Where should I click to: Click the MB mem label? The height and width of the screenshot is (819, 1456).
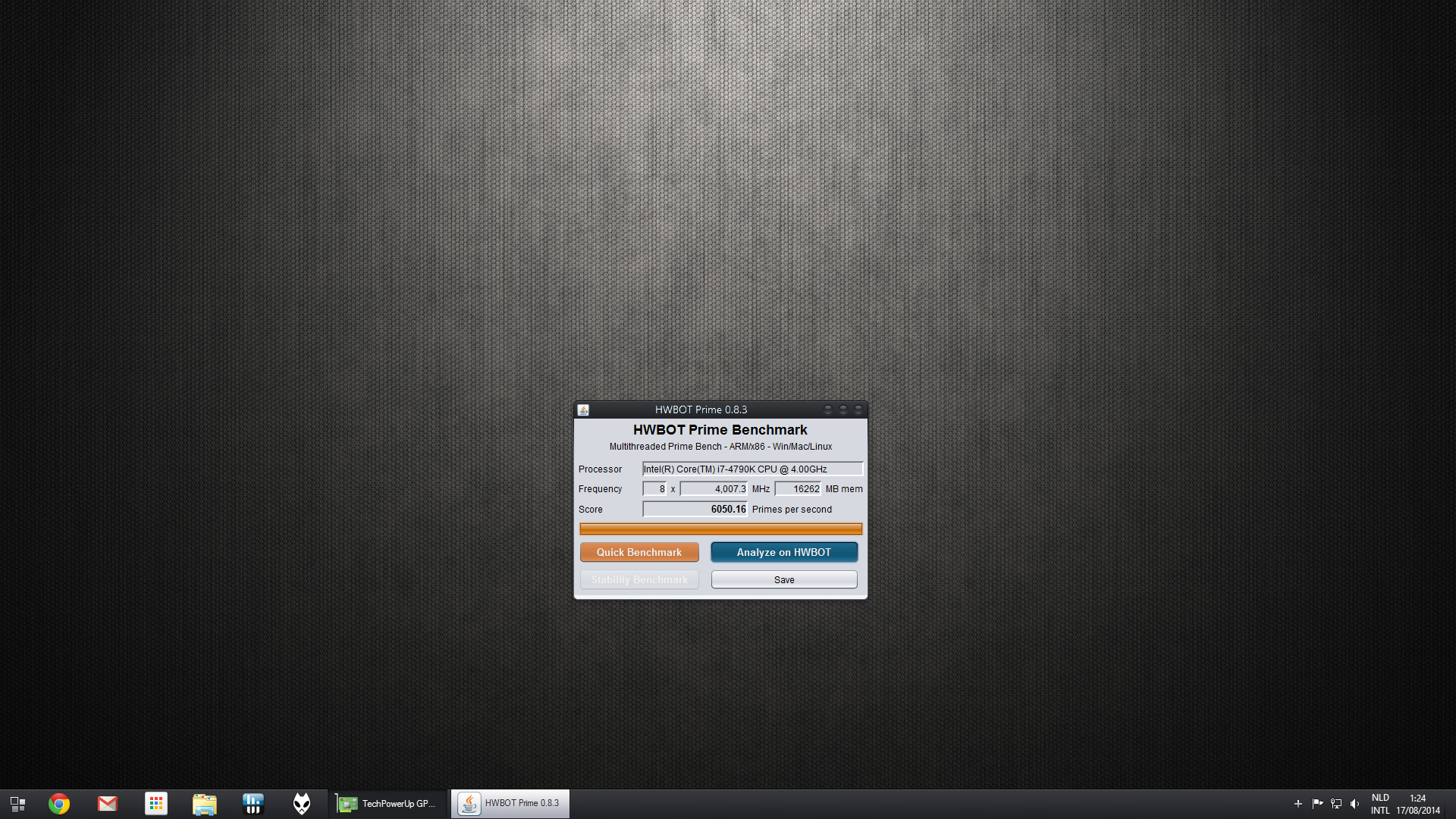(x=844, y=489)
